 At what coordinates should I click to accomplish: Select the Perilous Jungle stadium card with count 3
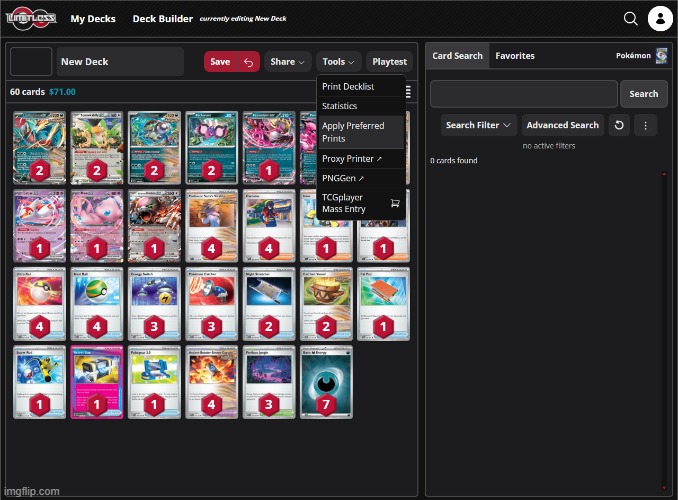tap(269, 382)
